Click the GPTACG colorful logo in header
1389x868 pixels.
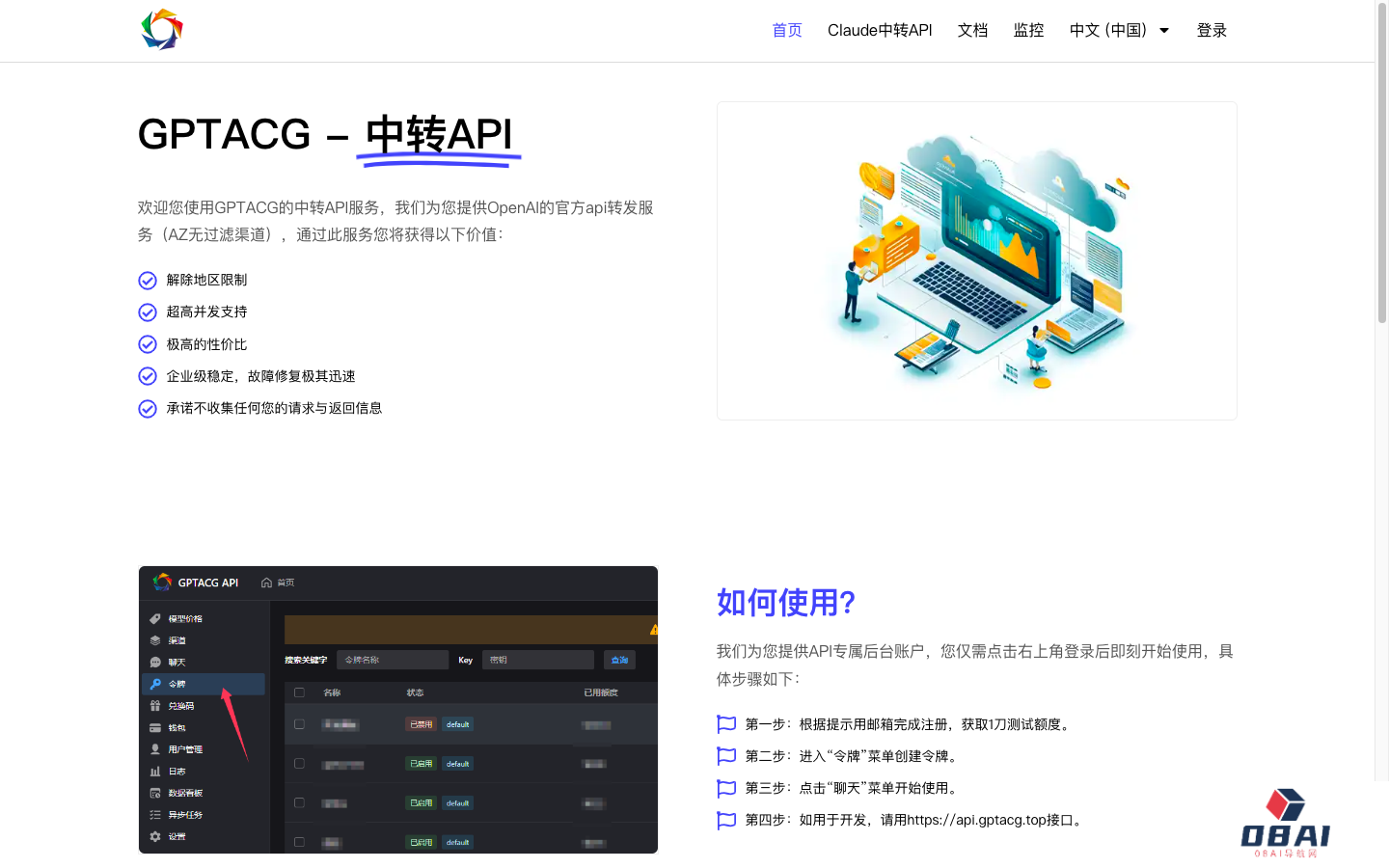[162, 30]
